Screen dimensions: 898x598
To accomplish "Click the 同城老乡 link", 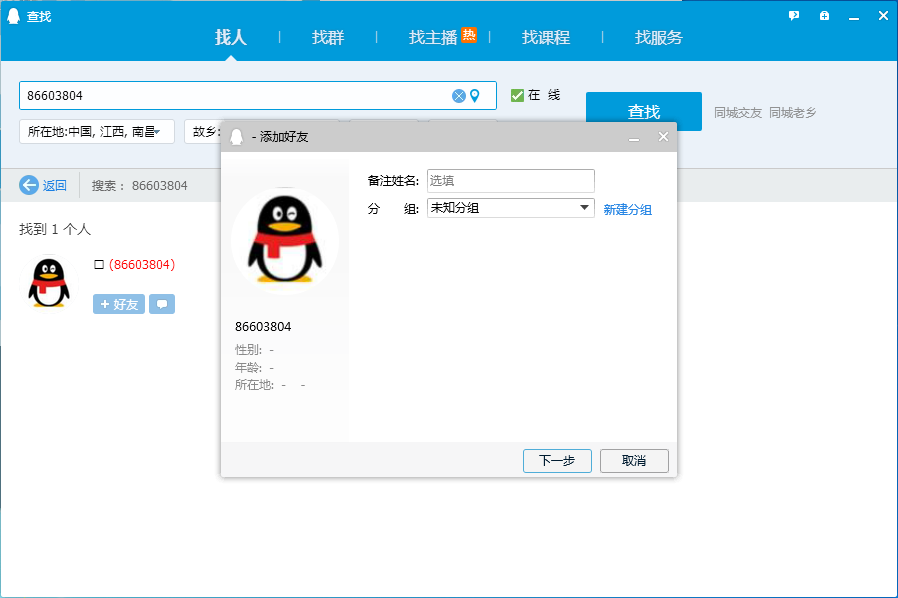I will coord(793,113).
